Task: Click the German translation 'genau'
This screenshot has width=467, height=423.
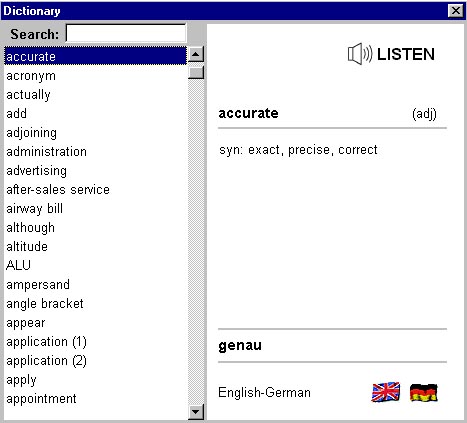Action: click(x=240, y=346)
